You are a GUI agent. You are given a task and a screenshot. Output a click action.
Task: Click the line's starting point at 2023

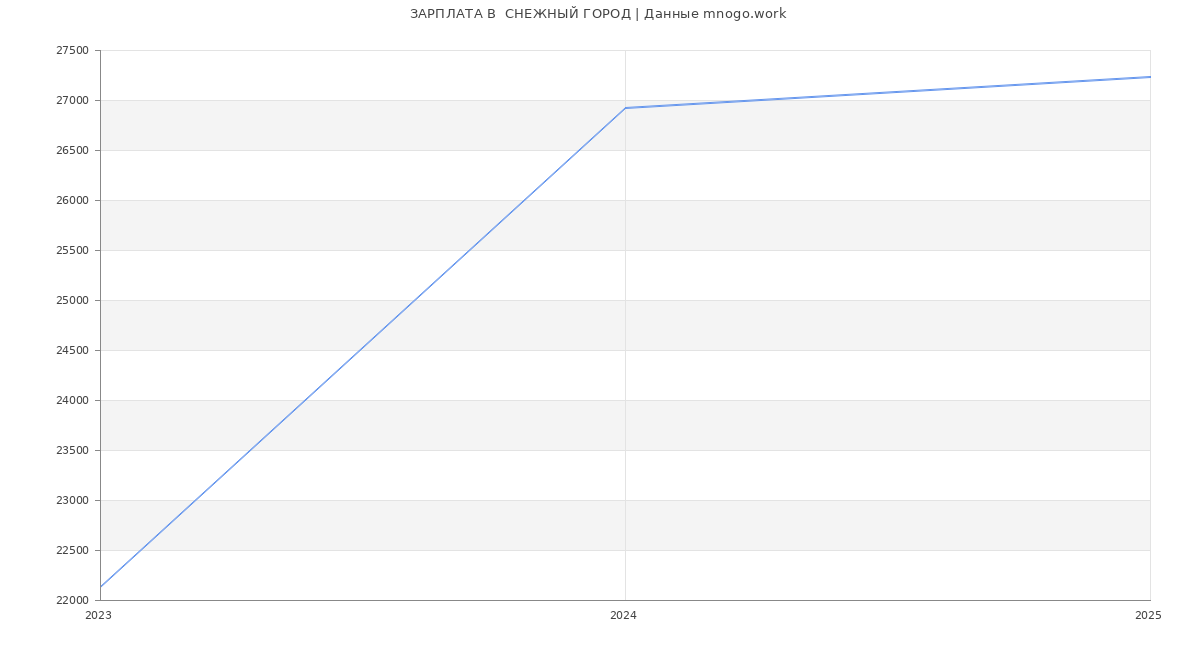101,586
